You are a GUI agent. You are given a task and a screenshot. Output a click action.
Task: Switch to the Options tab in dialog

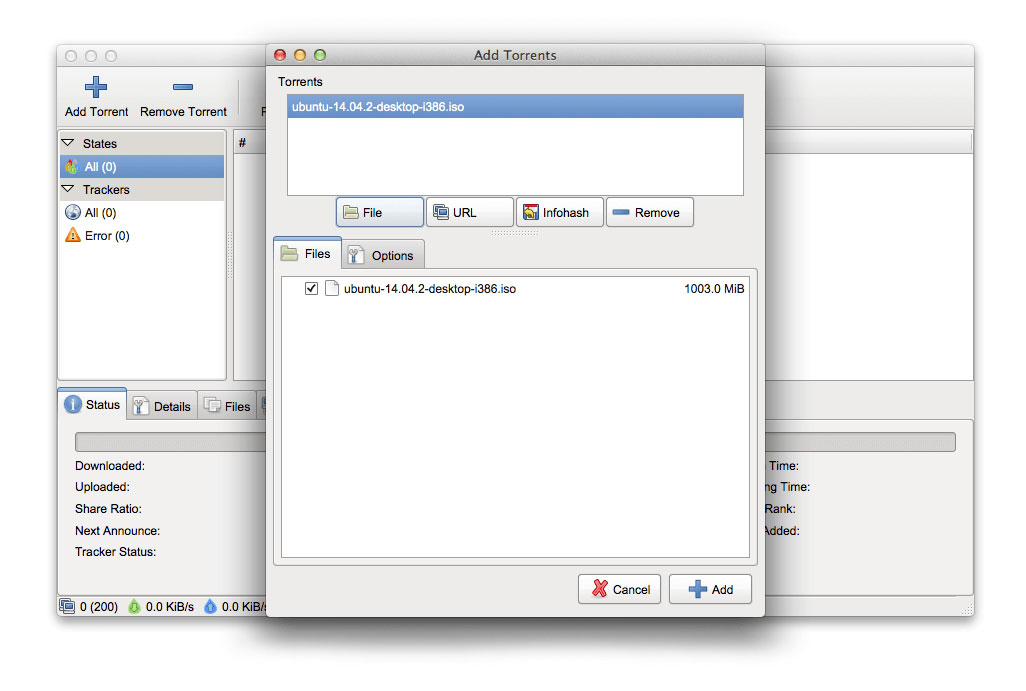(x=383, y=255)
